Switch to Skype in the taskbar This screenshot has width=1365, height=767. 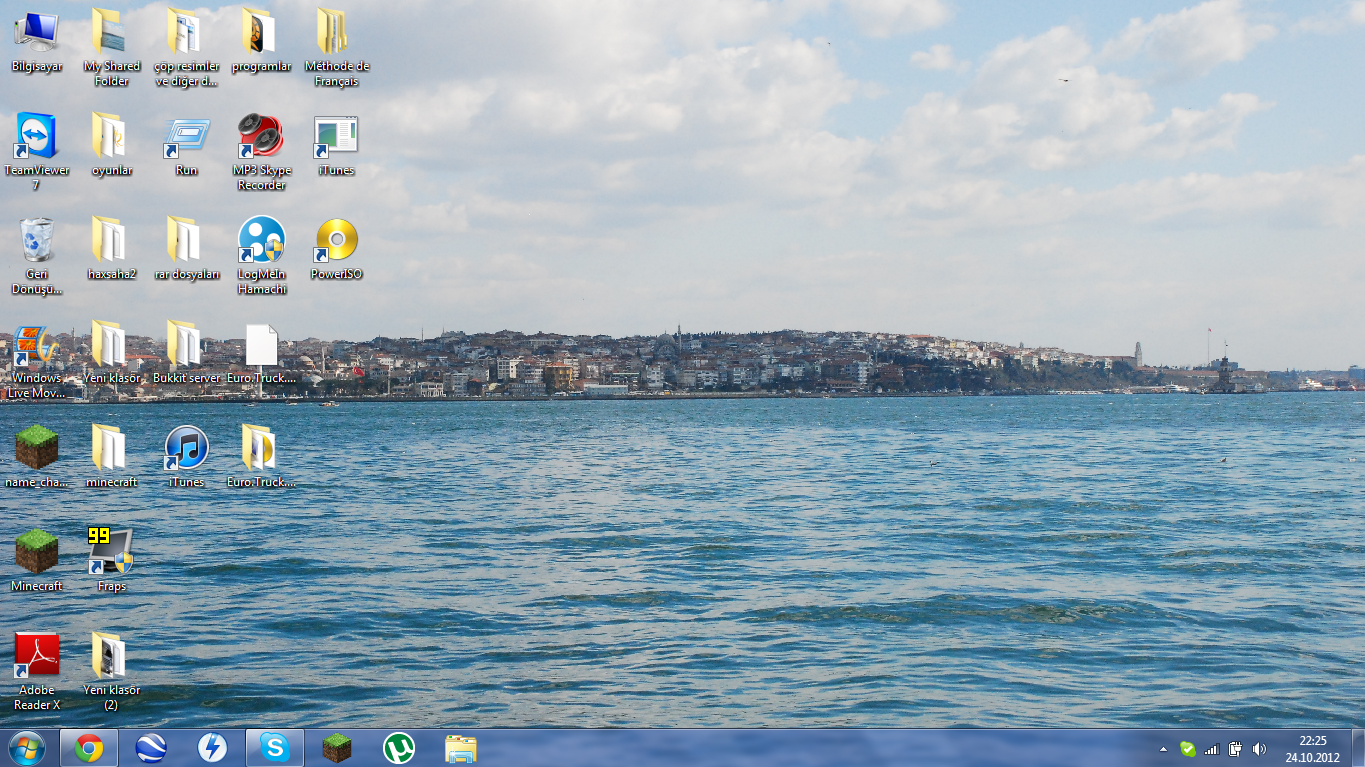coord(275,747)
